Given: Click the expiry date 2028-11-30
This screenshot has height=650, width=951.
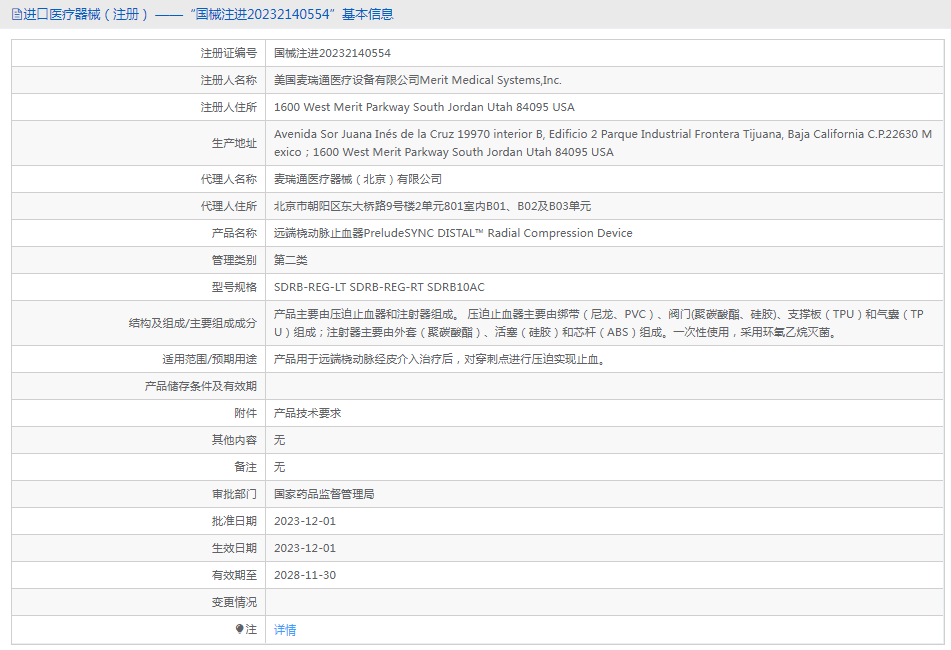Looking at the screenshot, I should pos(305,575).
